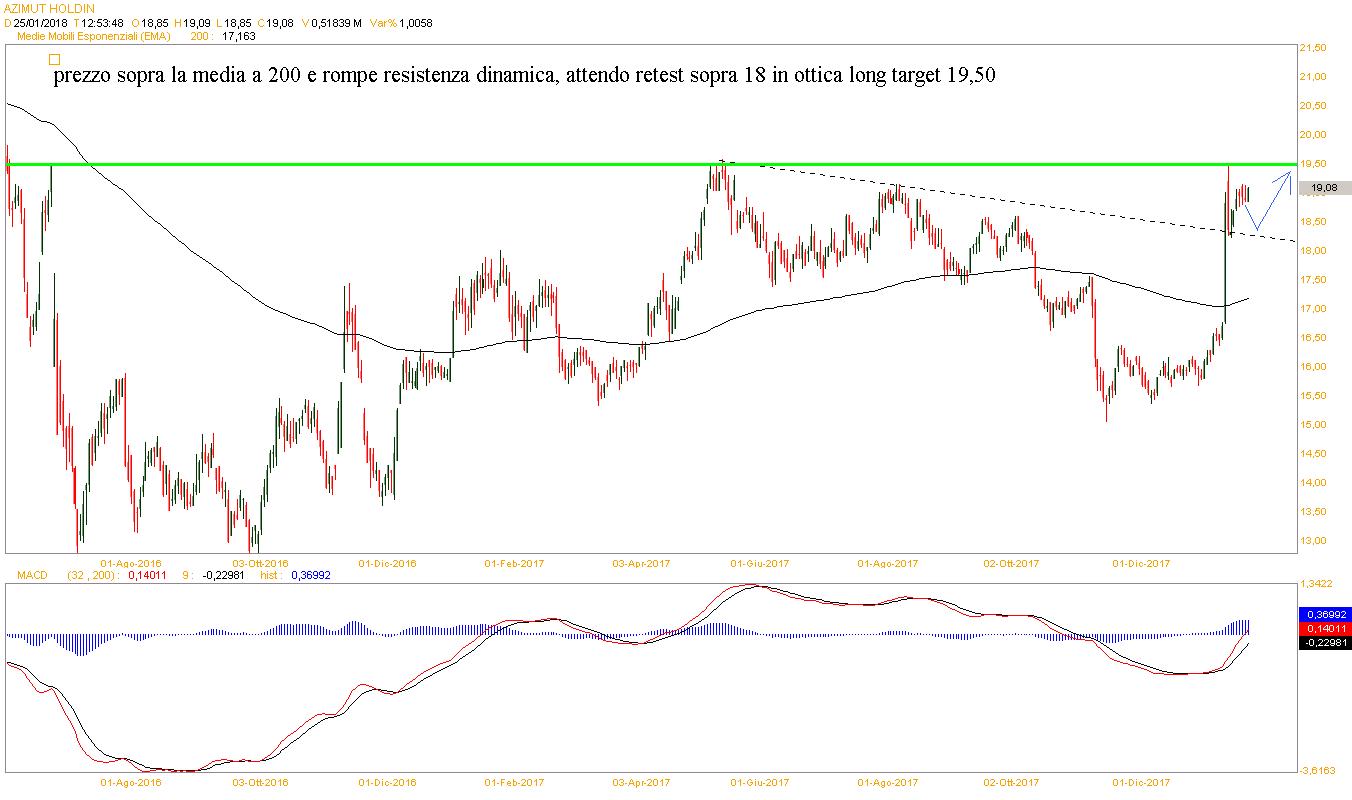Click the 21,50 price axis label

pos(1311,47)
